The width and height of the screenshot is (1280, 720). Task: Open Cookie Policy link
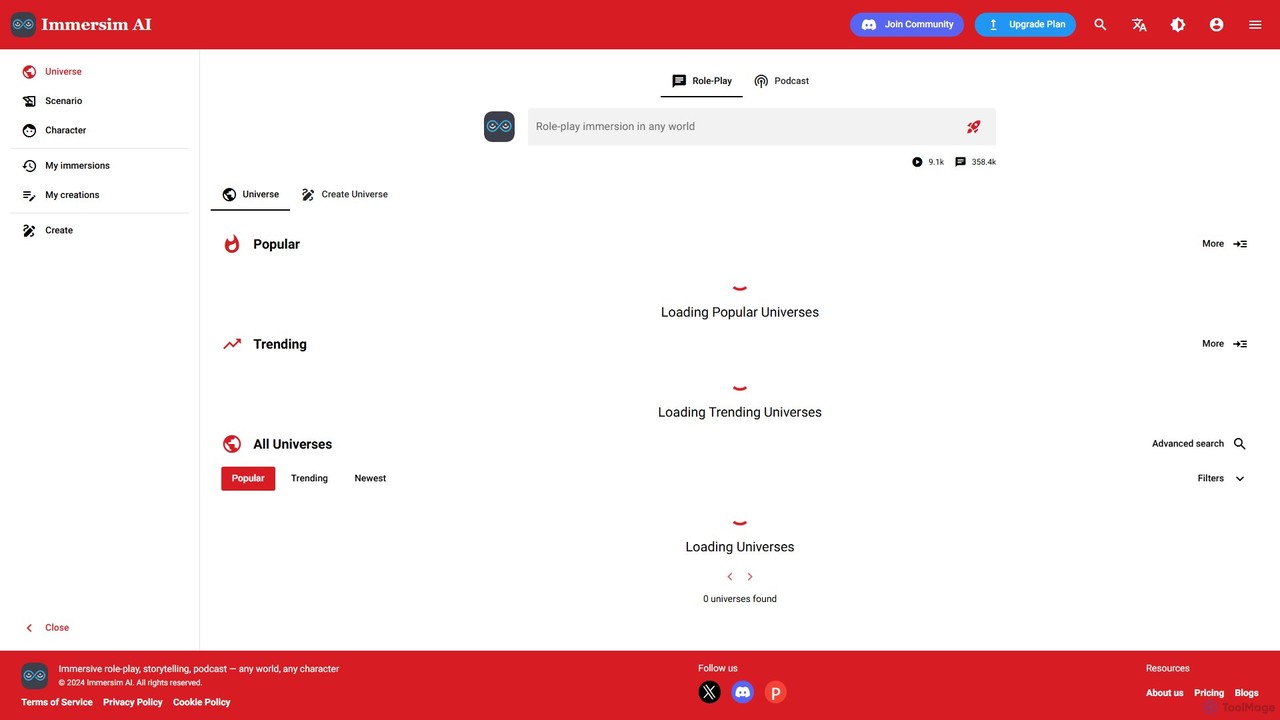click(x=202, y=702)
